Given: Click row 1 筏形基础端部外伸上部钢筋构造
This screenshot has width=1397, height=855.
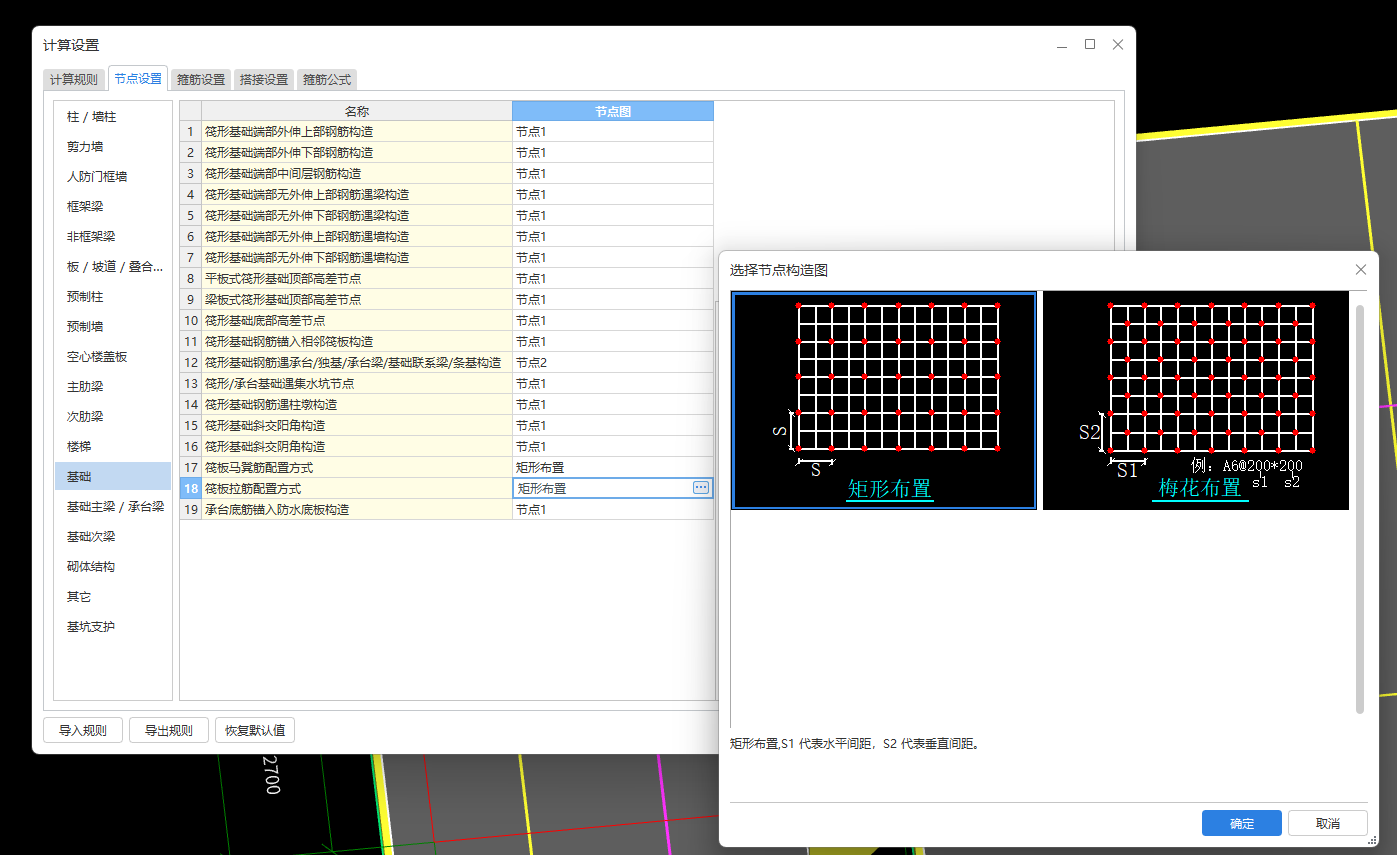Looking at the screenshot, I should coord(357,132).
